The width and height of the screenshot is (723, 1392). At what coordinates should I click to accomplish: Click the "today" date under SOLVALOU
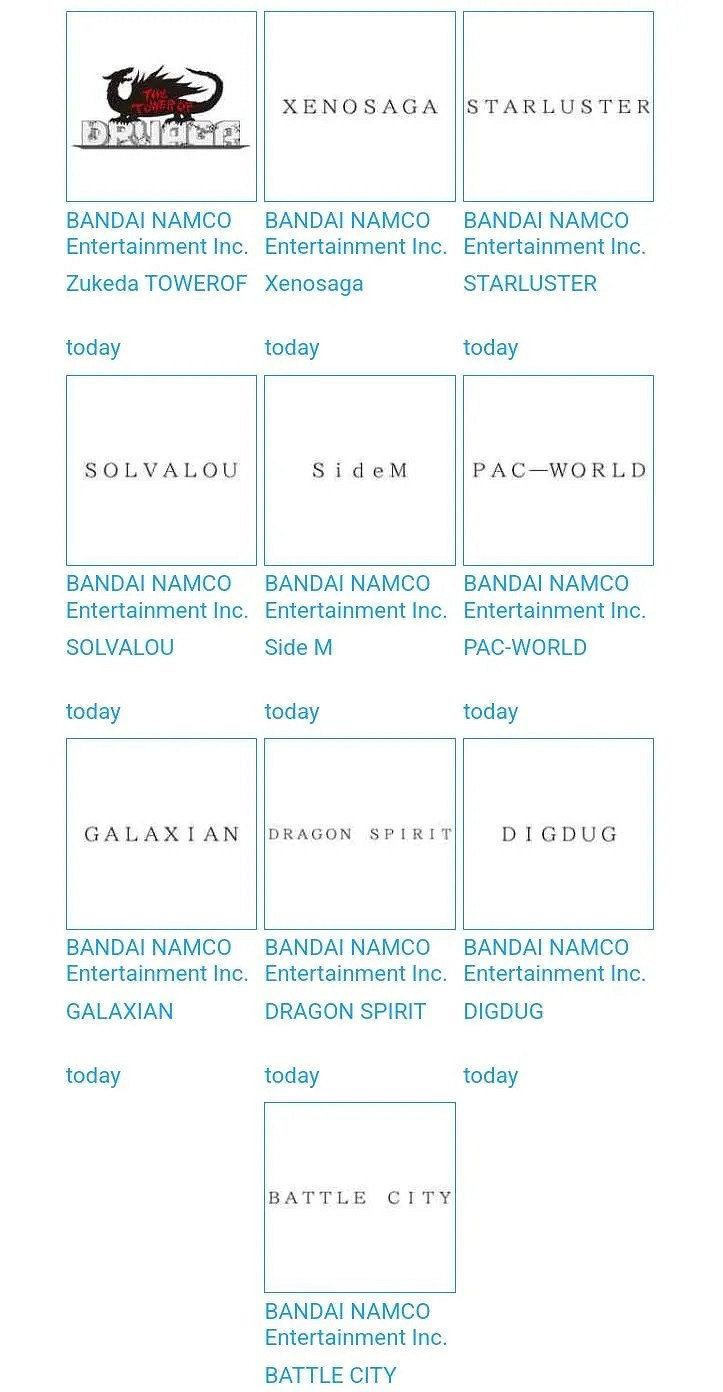(x=93, y=712)
